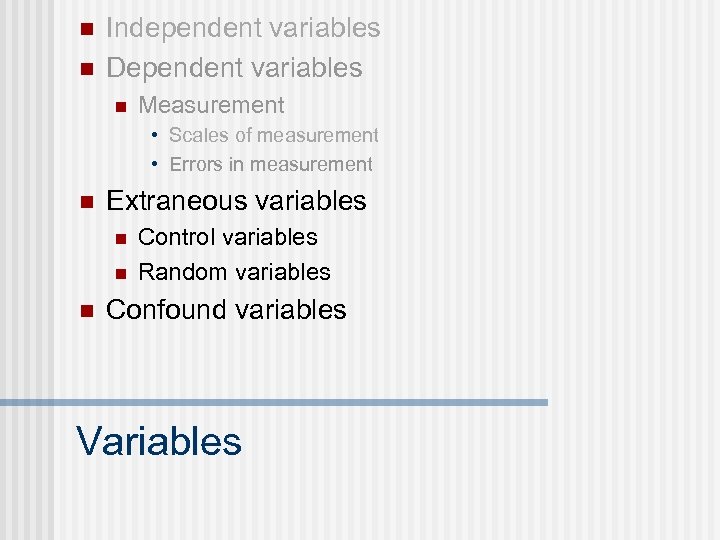Select the bullet before Control variables
This screenshot has width=720, height=540.
pyautogui.click(x=119, y=238)
